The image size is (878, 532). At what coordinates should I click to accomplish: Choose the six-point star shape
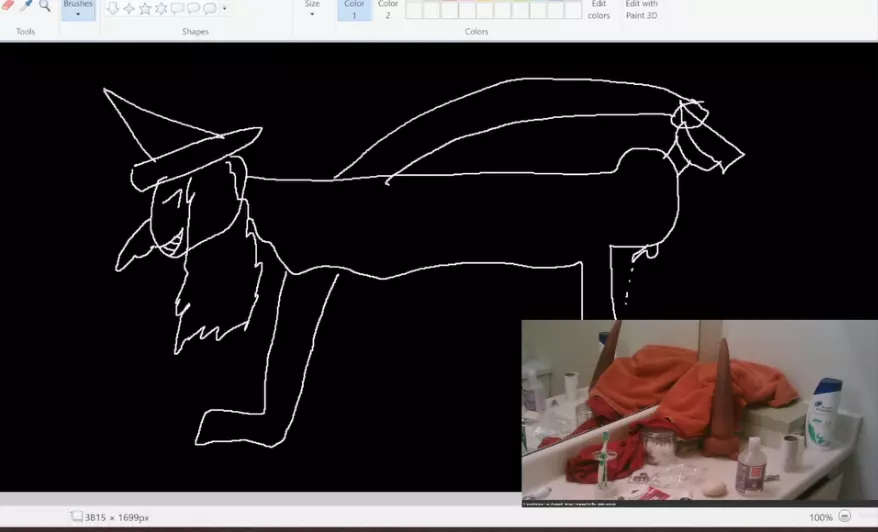click(161, 8)
